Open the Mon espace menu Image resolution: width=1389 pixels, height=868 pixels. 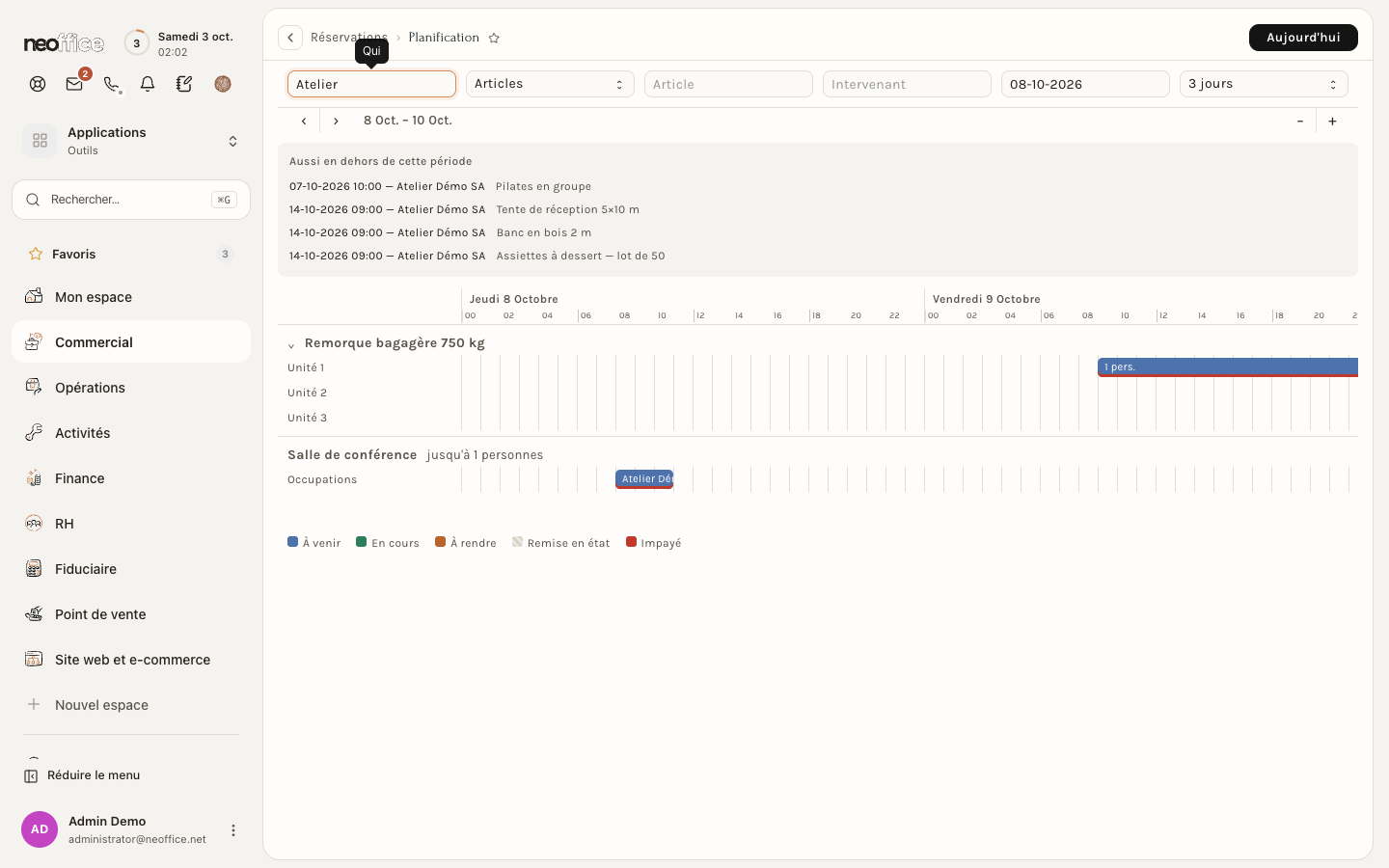(x=131, y=297)
